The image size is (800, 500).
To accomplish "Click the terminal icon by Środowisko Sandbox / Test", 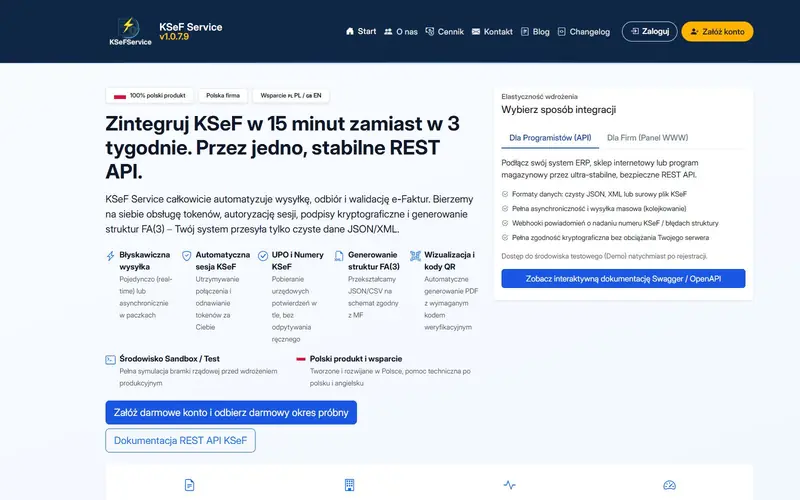I will point(110,360).
